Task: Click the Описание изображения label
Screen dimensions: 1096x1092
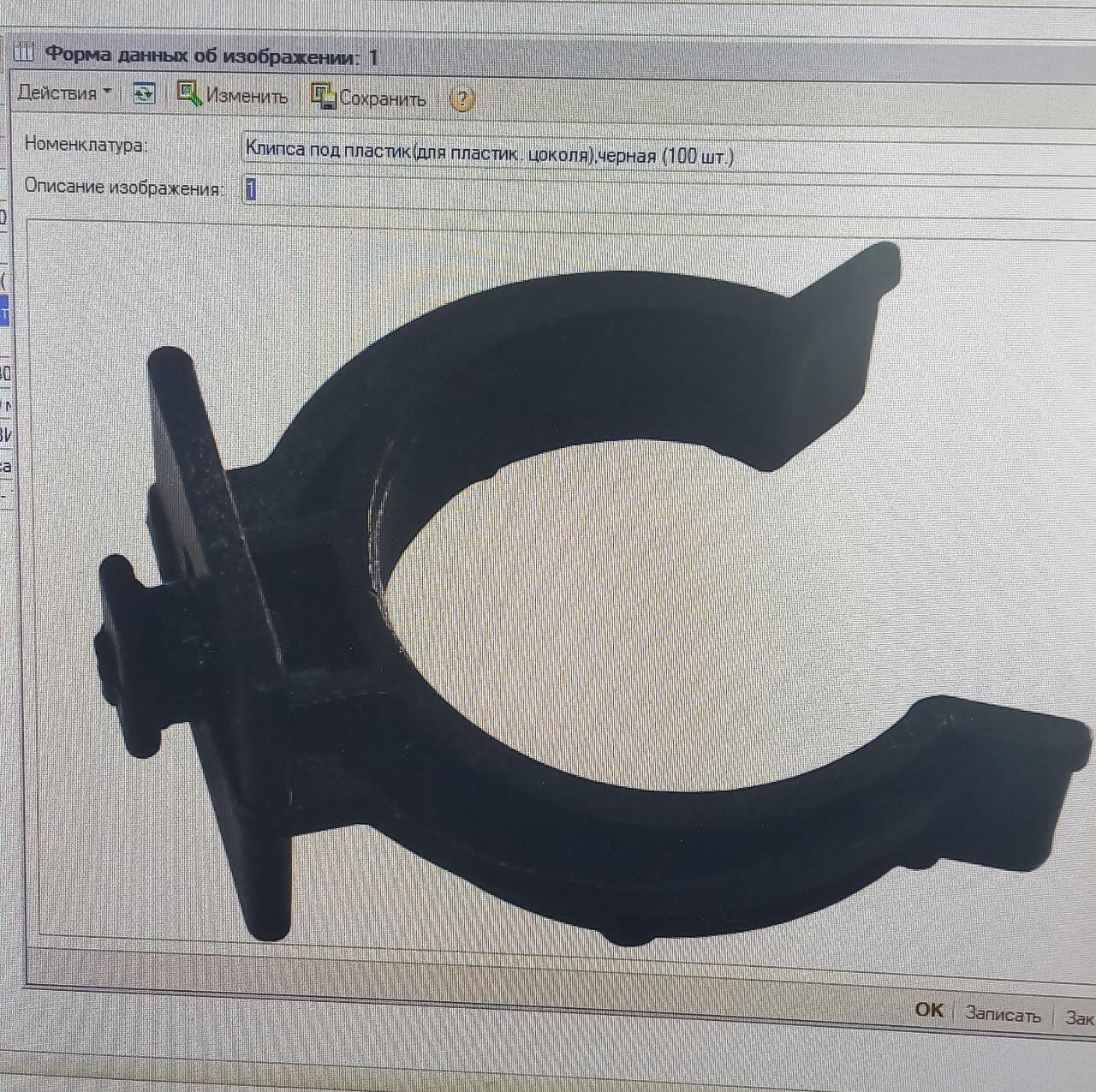Action: click(123, 187)
